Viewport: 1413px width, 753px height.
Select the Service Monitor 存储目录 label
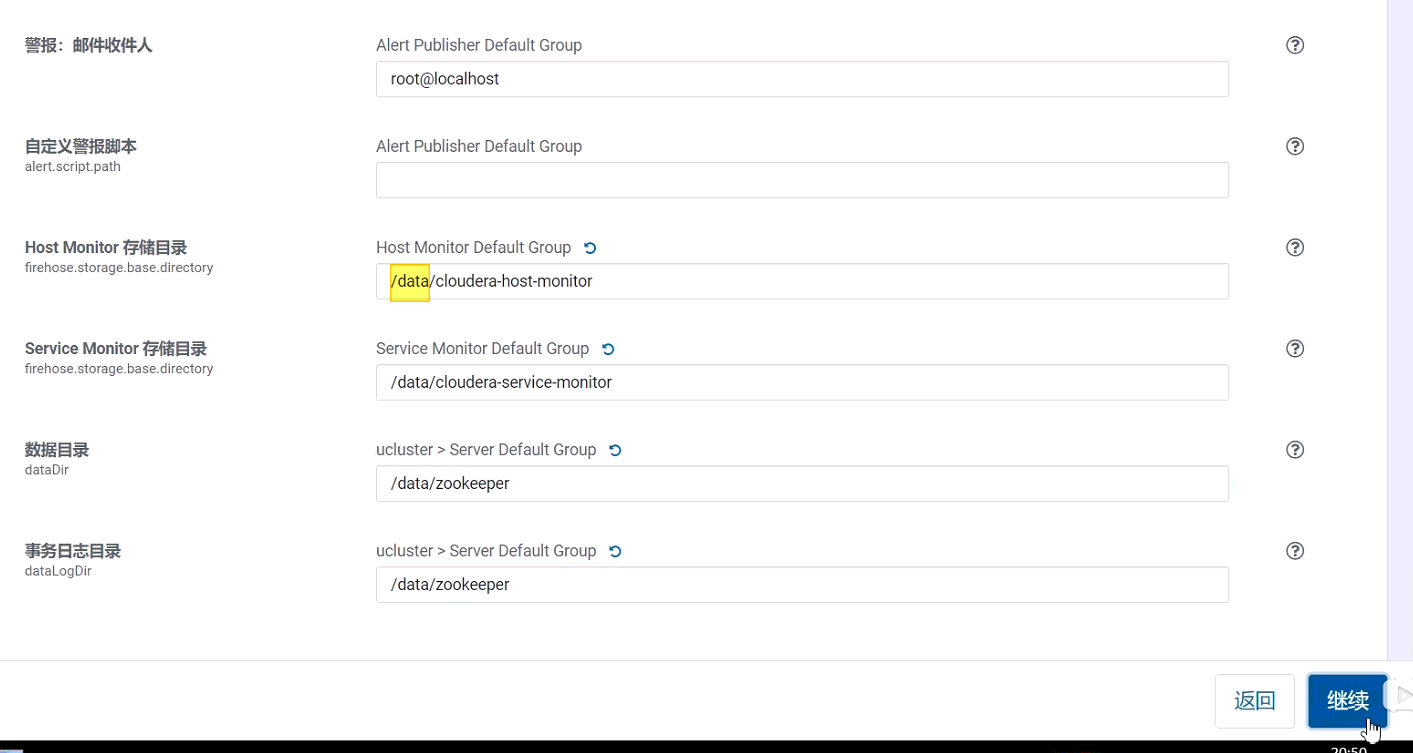pyautogui.click(x=116, y=348)
